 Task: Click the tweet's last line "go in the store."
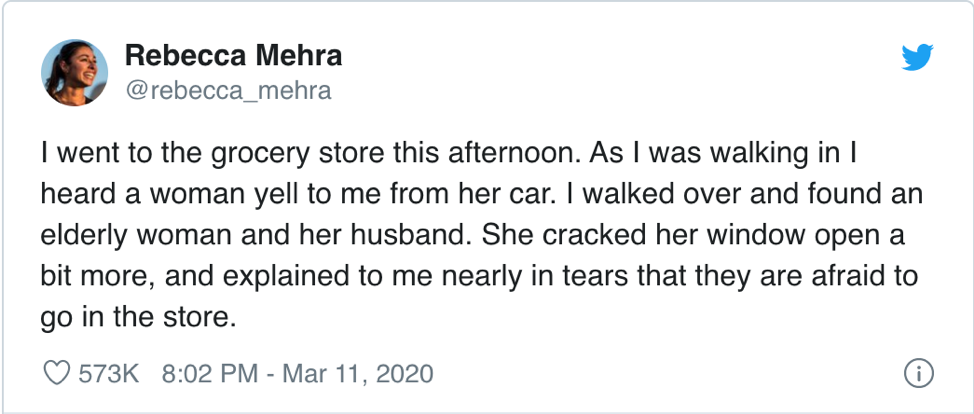click(x=139, y=318)
